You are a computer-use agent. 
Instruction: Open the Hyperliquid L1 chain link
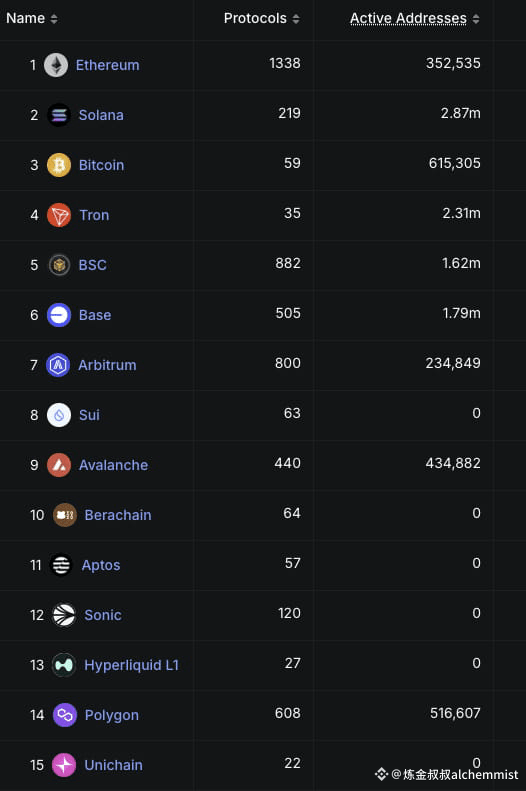point(132,665)
